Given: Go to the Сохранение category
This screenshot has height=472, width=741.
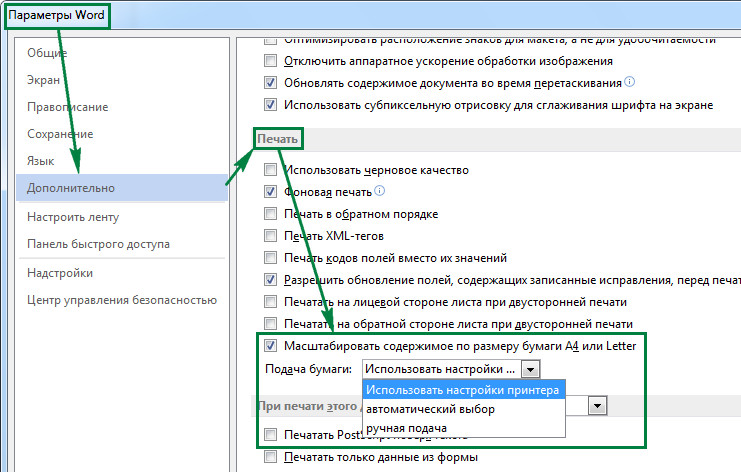Looking at the screenshot, I should [x=60, y=134].
